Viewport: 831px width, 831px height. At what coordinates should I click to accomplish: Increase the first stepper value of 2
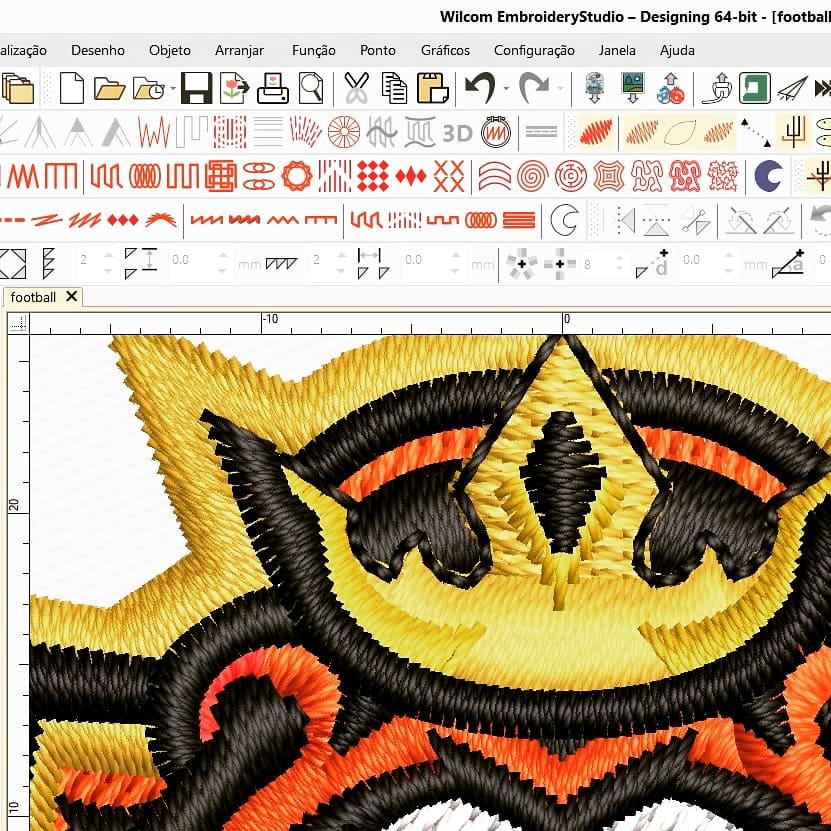pyautogui.click(x=109, y=255)
